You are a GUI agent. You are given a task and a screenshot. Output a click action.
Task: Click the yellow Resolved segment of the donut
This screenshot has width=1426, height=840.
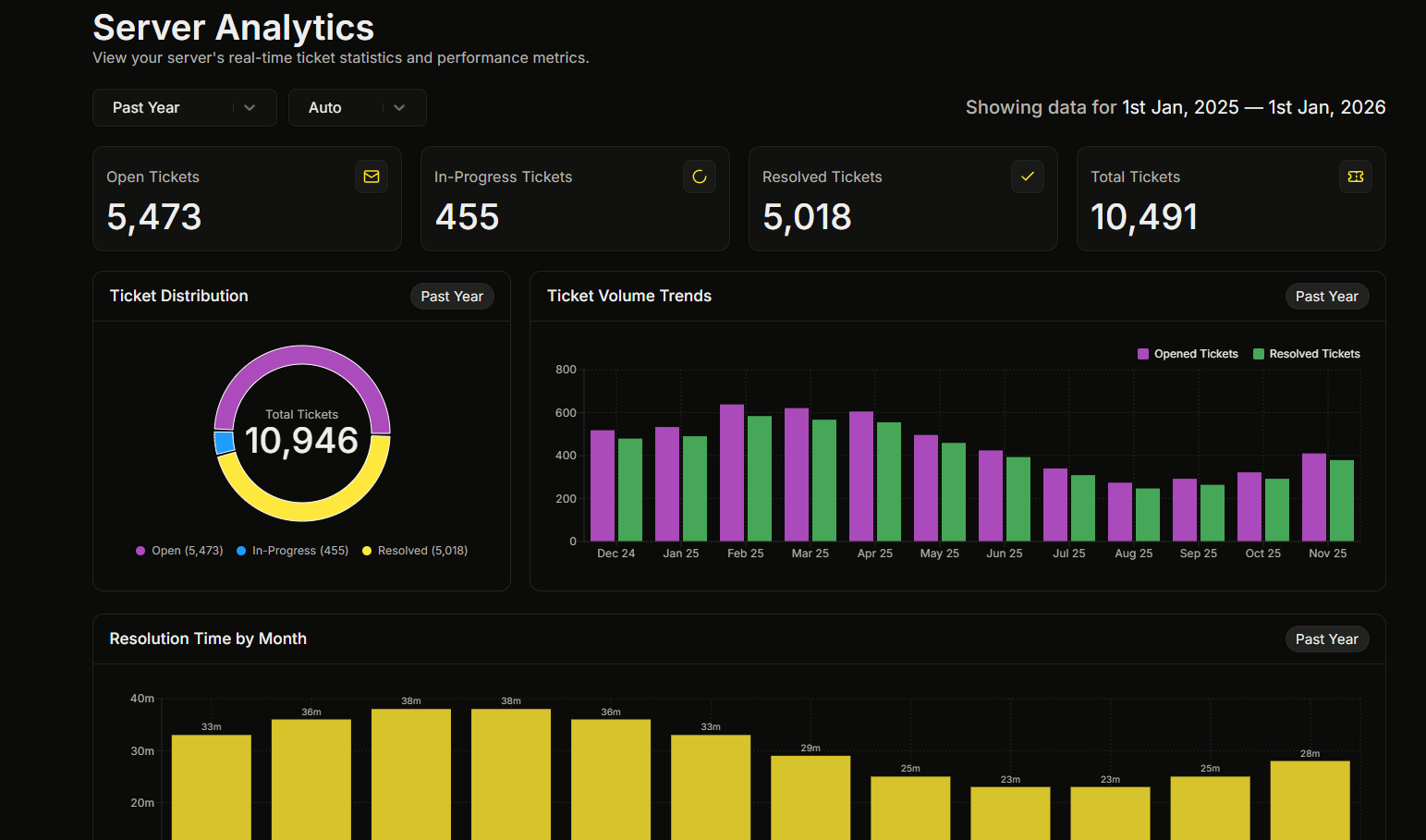[x=302, y=513]
